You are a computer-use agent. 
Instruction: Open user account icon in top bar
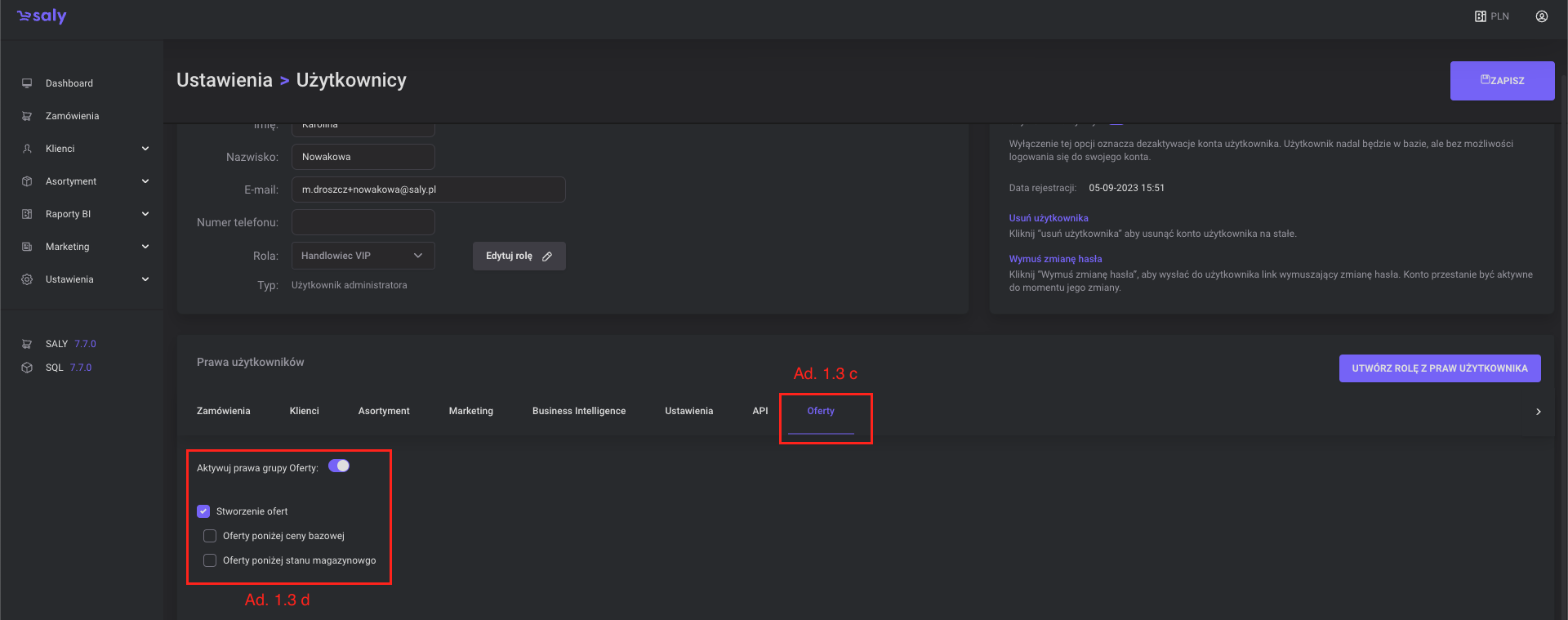1541,16
